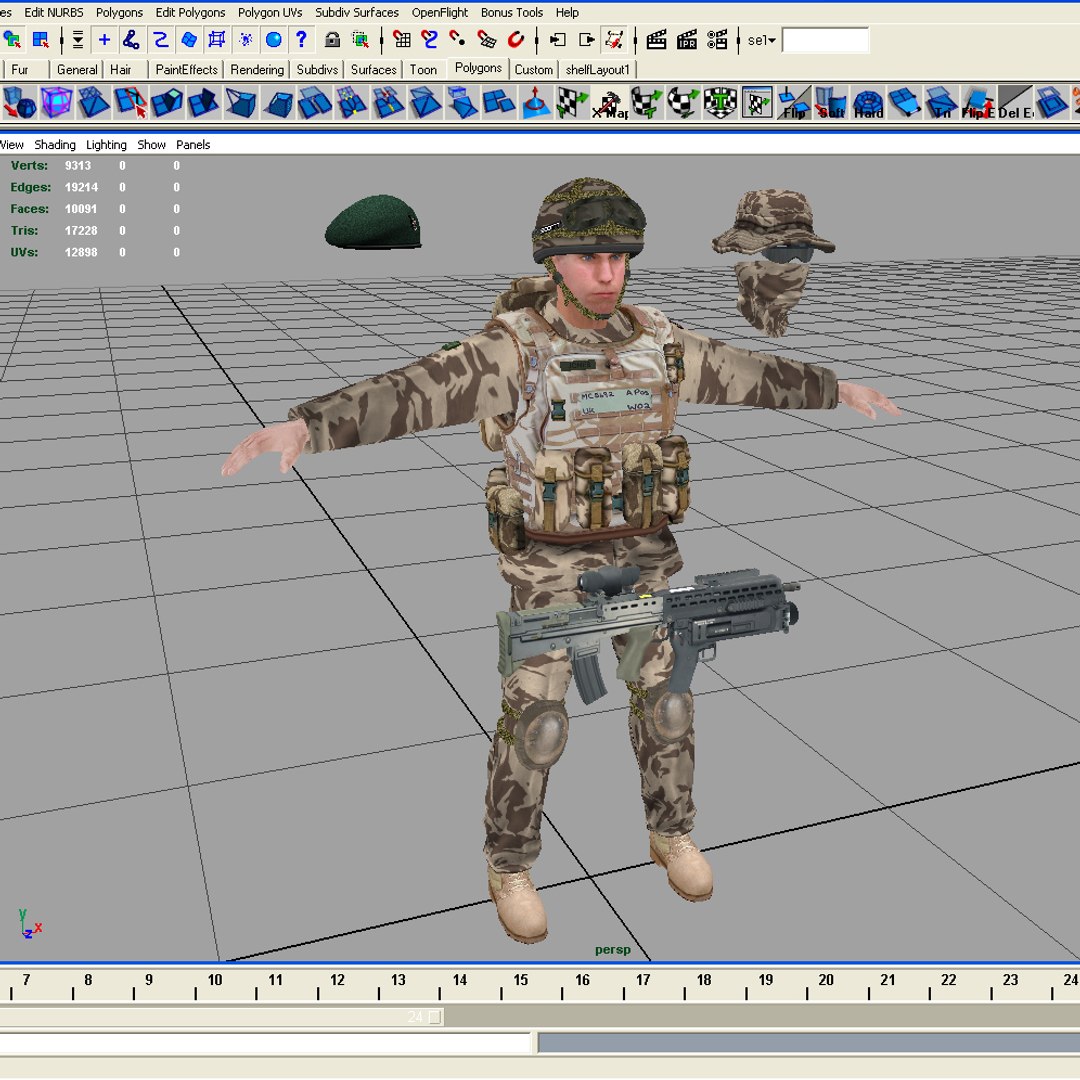
Task: Open the viewport Shading menu
Action: tap(55, 145)
